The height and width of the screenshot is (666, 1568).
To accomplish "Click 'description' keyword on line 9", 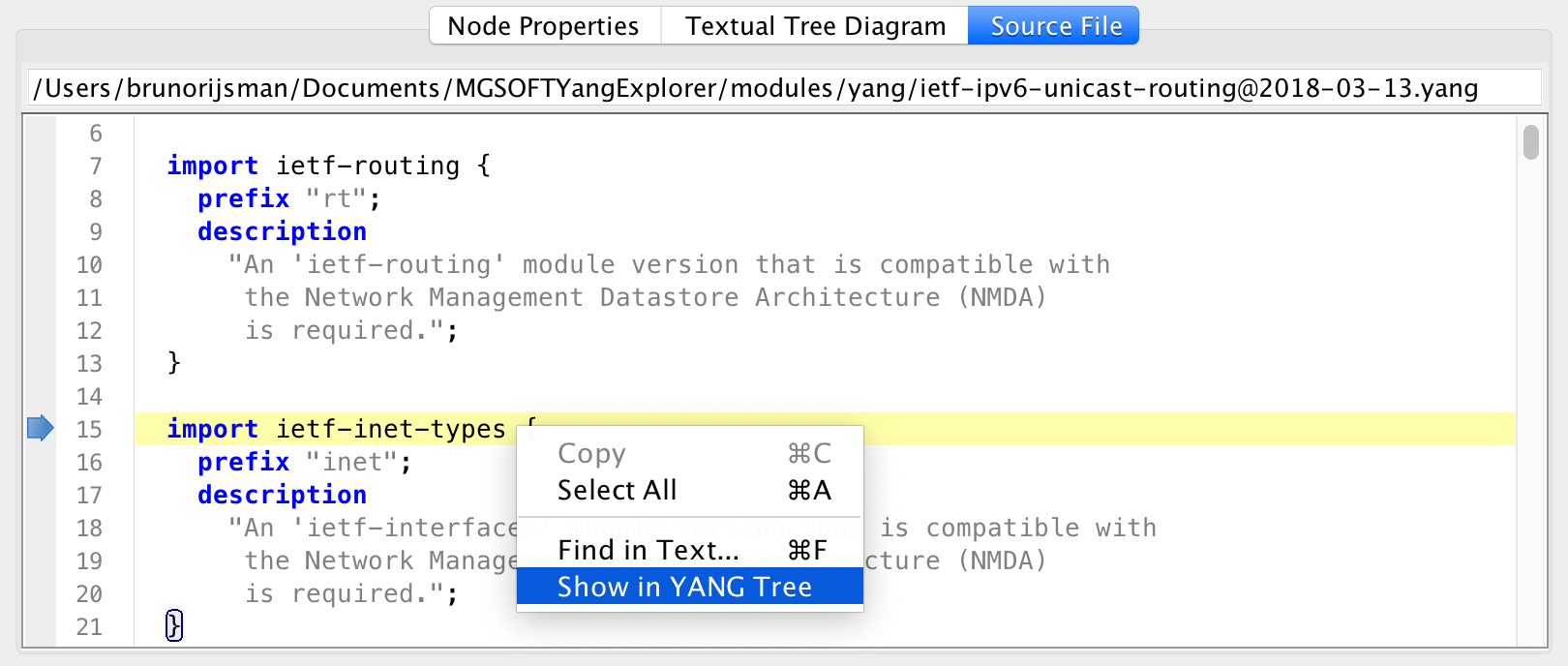I will click(x=282, y=231).
